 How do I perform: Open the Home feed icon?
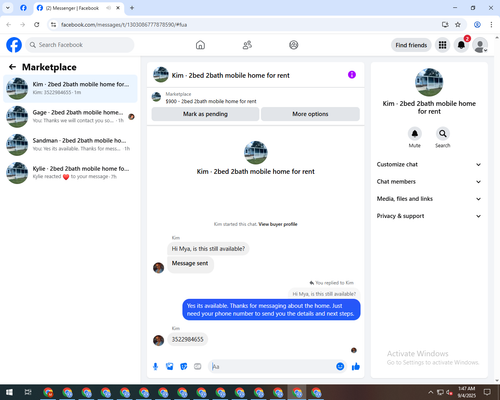pyautogui.click(x=200, y=45)
